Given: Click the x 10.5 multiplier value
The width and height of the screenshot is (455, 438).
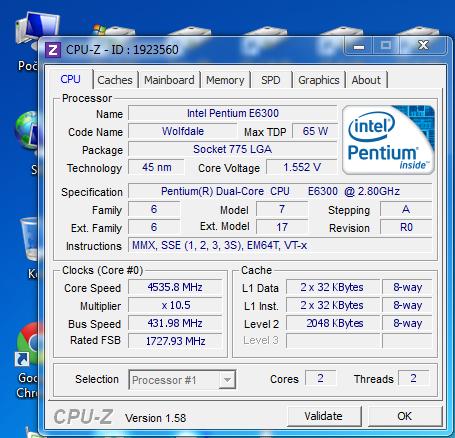Looking at the screenshot, I should point(175,305).
